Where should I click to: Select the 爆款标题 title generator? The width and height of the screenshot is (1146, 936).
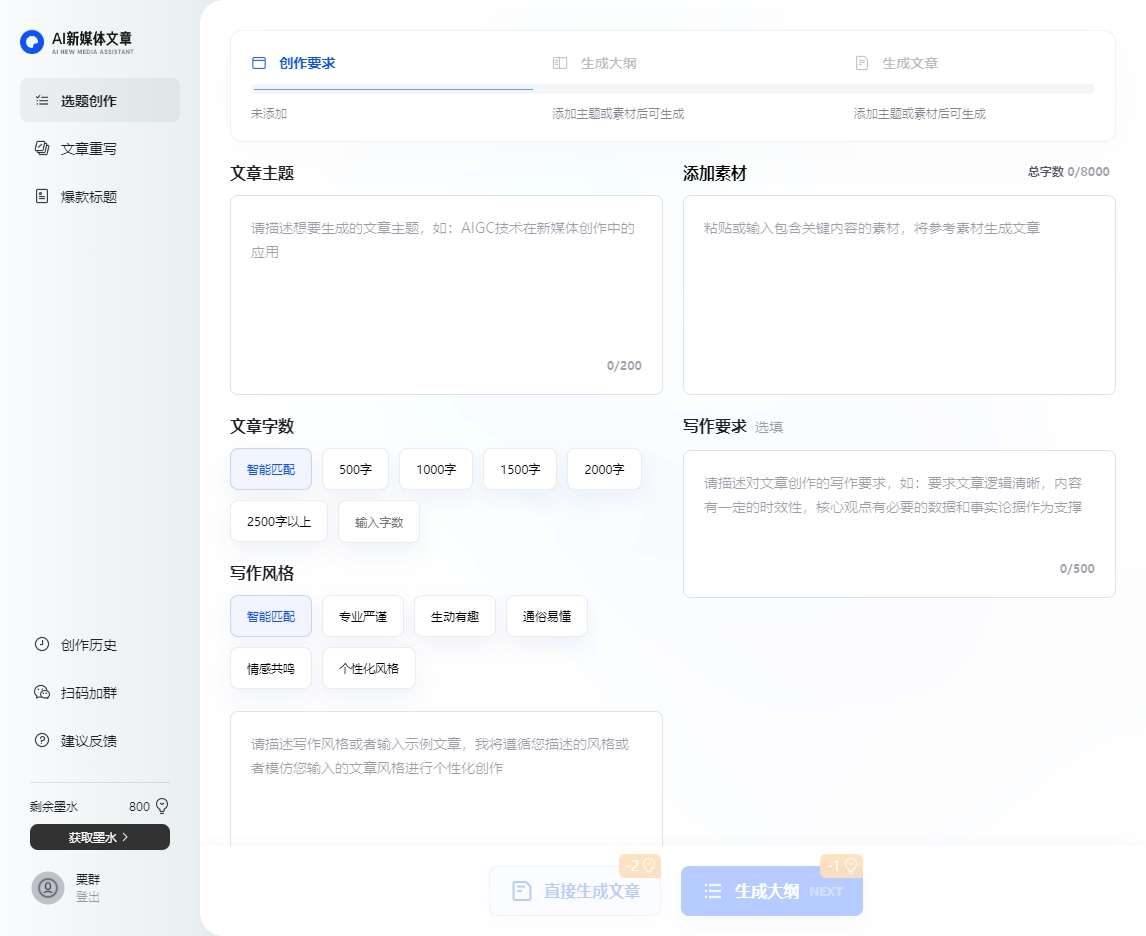89,196
